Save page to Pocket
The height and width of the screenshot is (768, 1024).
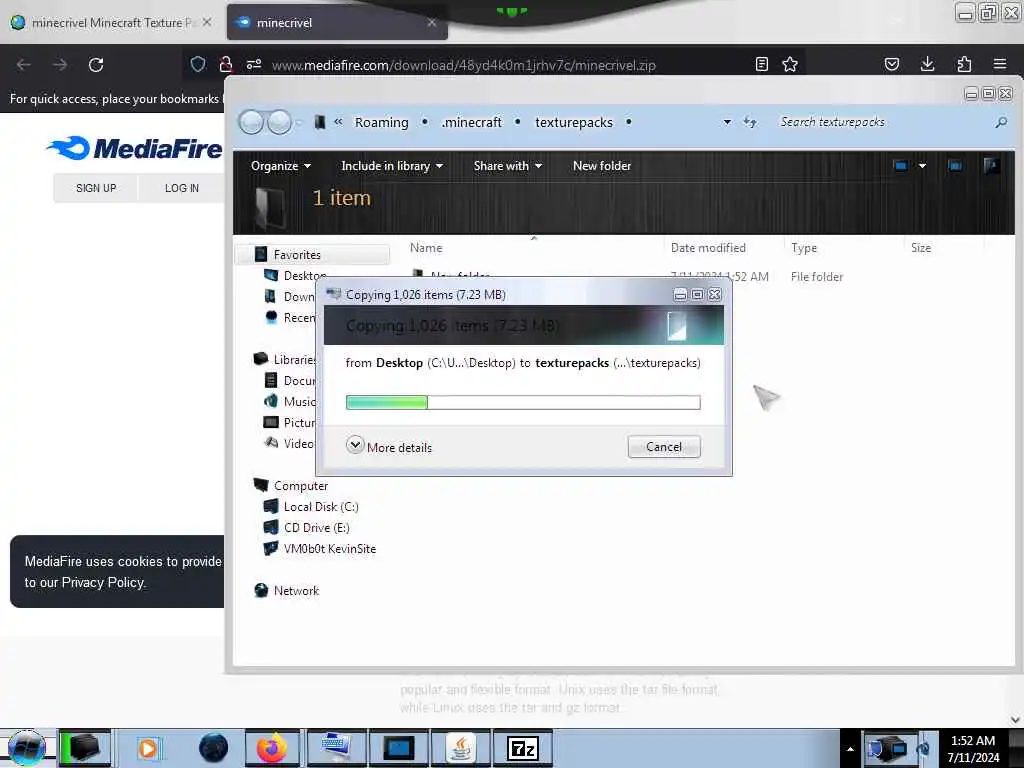click(892, 64)
